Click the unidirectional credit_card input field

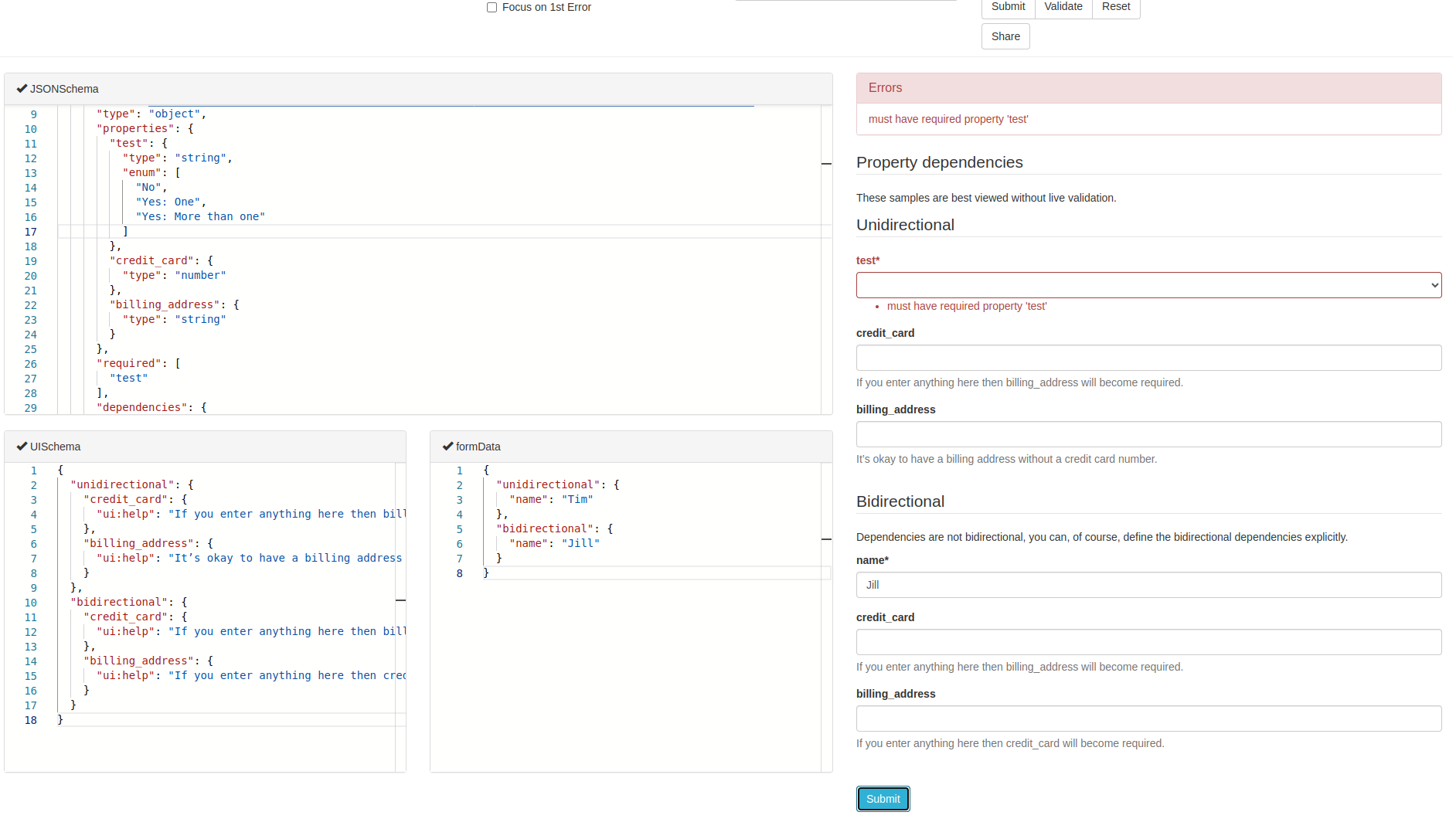(1148, 357)
